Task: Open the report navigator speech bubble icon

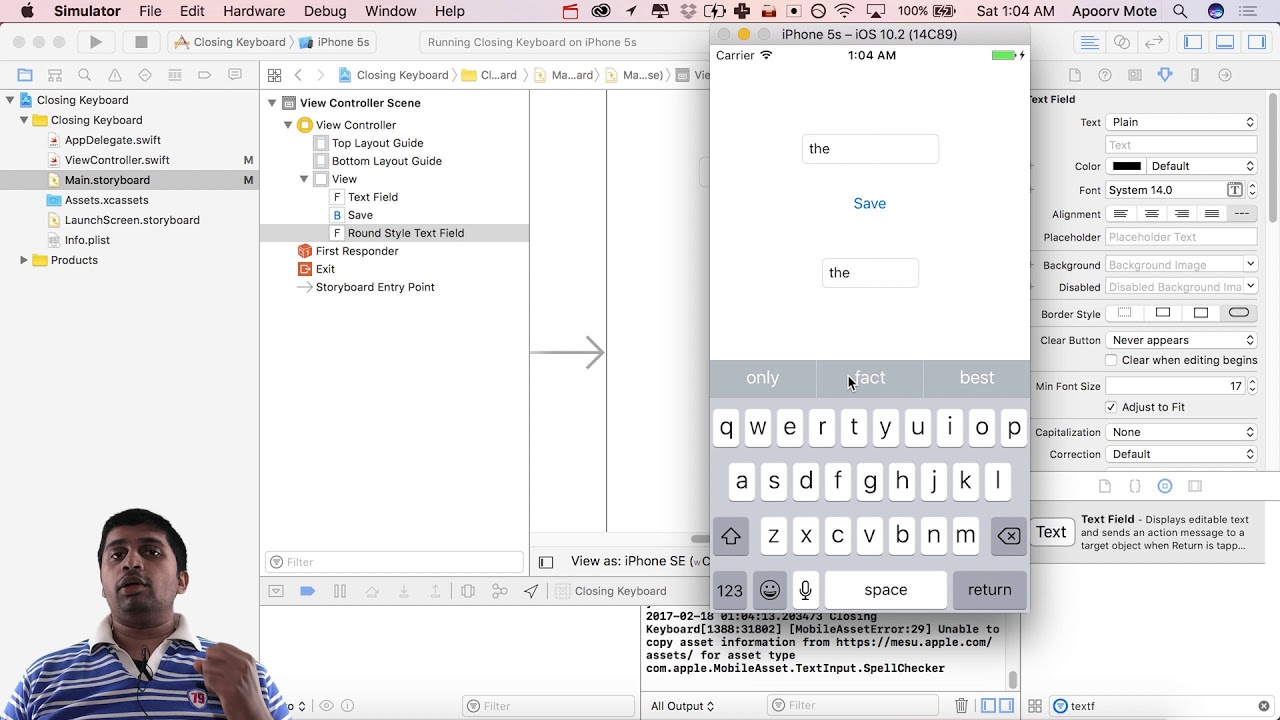Action: pyautogui.click(x=235, y=75)
